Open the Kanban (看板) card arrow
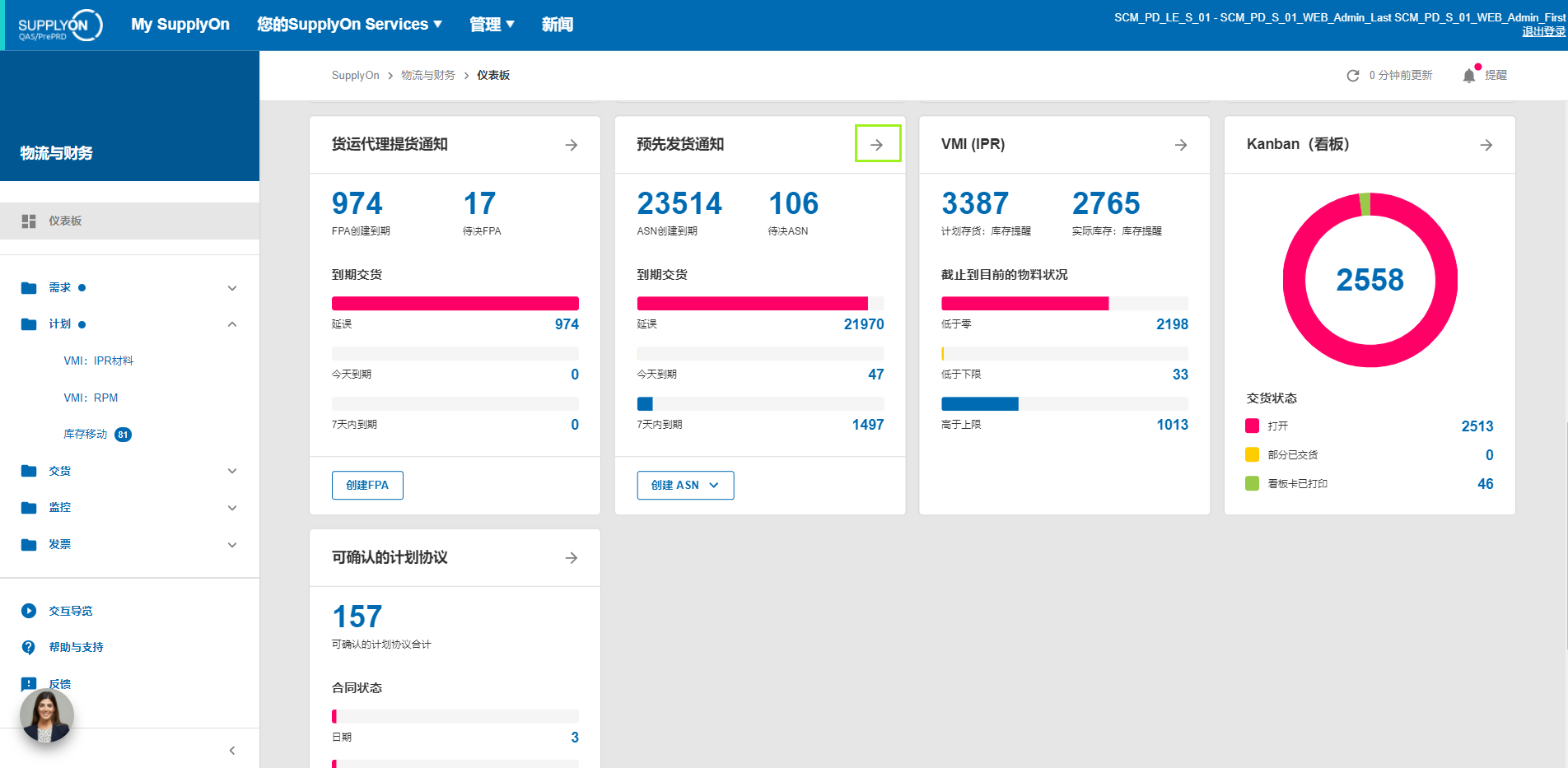Viewport: 1568px width, 768px height. tap(1486, 145)
